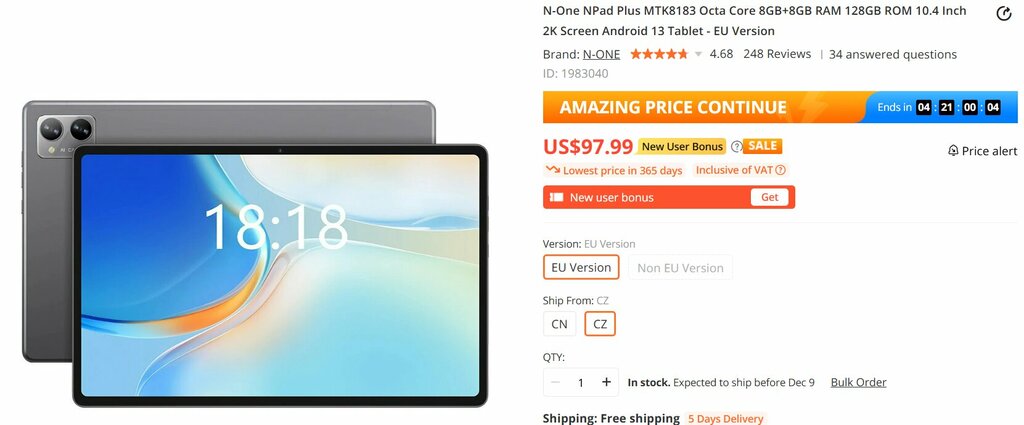Click the lowest price trend arrow icon
This screenshot has width=1024, height=425.
[553, 170]
